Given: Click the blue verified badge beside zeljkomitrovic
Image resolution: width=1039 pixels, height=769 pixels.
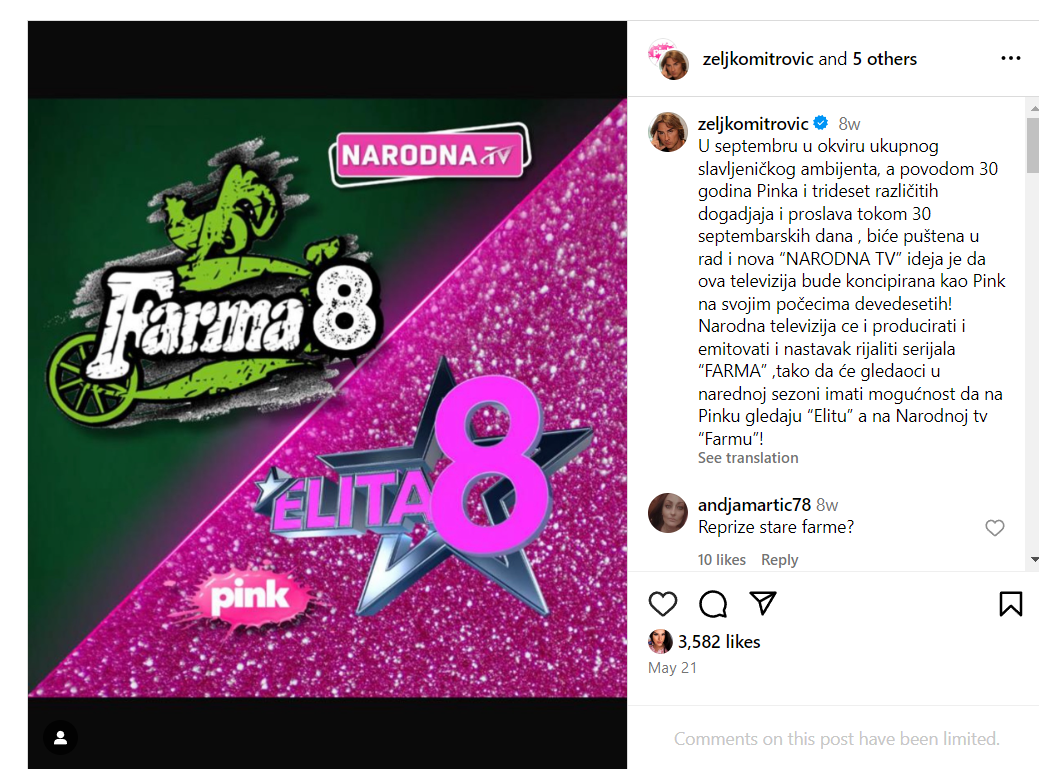Looking at the screenshot, I should click(821, 123).
